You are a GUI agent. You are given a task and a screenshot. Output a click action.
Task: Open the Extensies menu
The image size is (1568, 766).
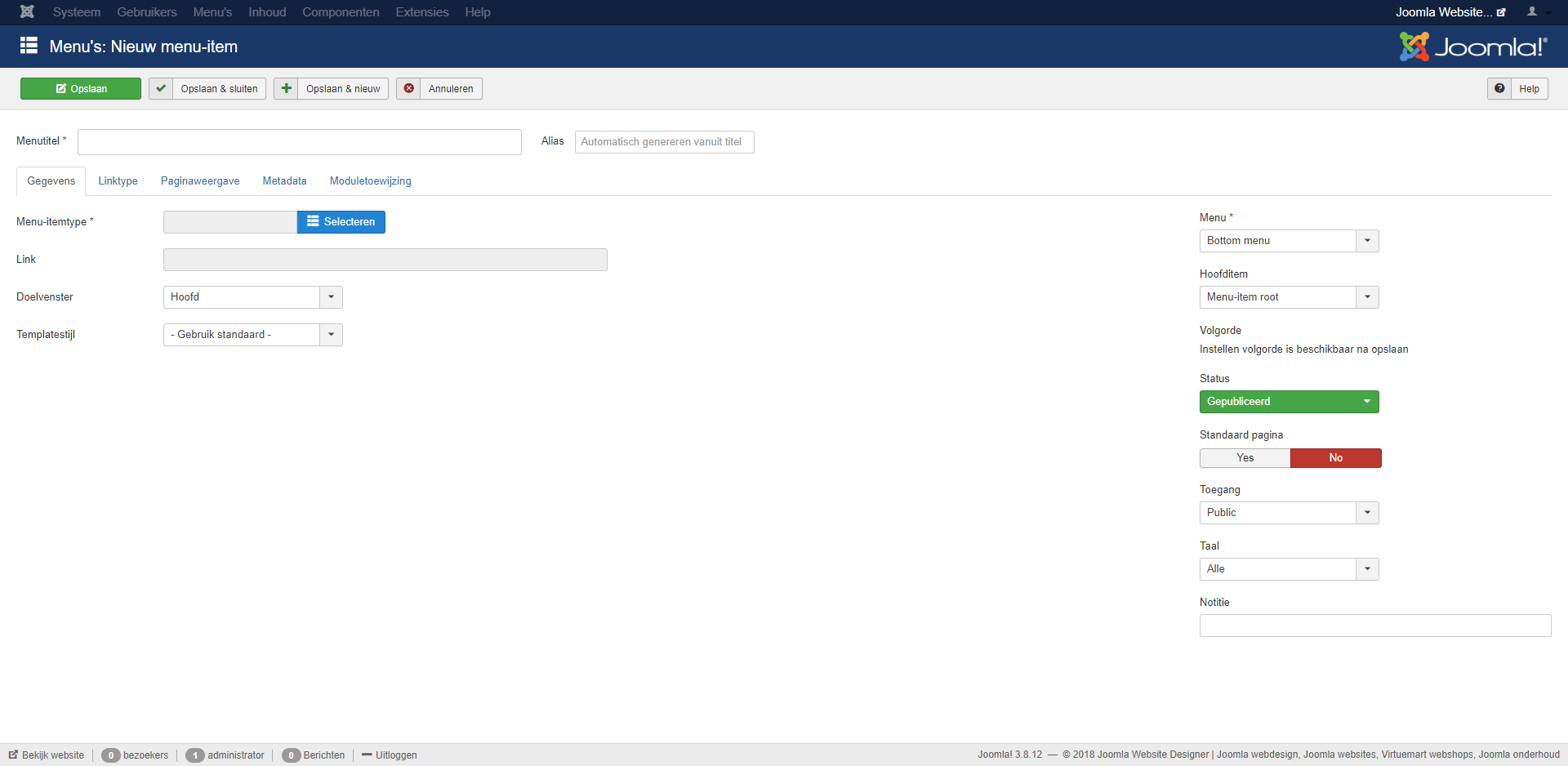point(421,11)
